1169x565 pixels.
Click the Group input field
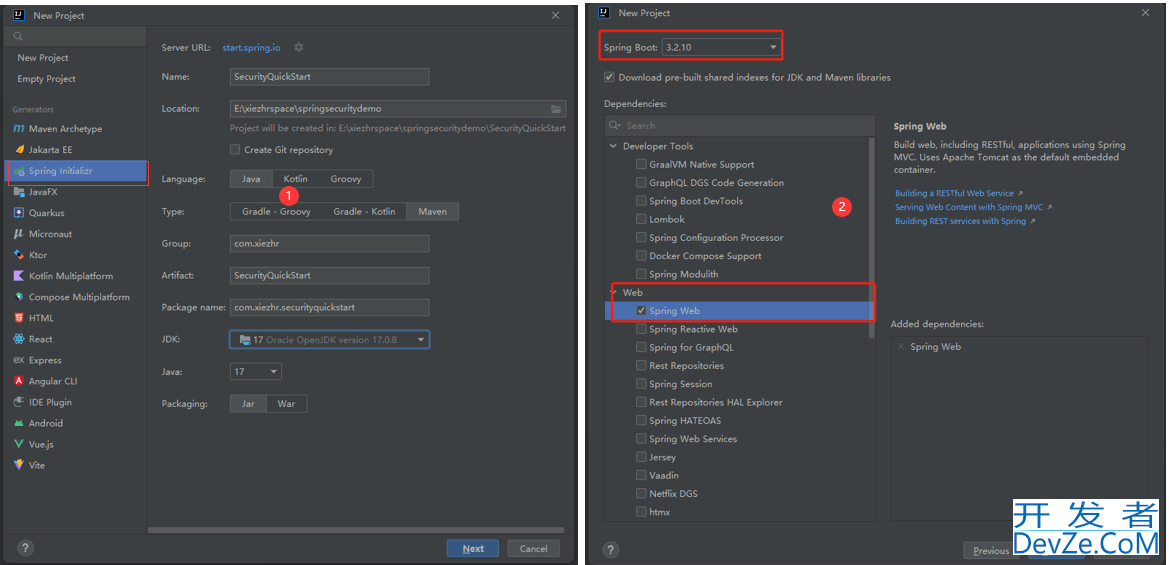(330, 244)
